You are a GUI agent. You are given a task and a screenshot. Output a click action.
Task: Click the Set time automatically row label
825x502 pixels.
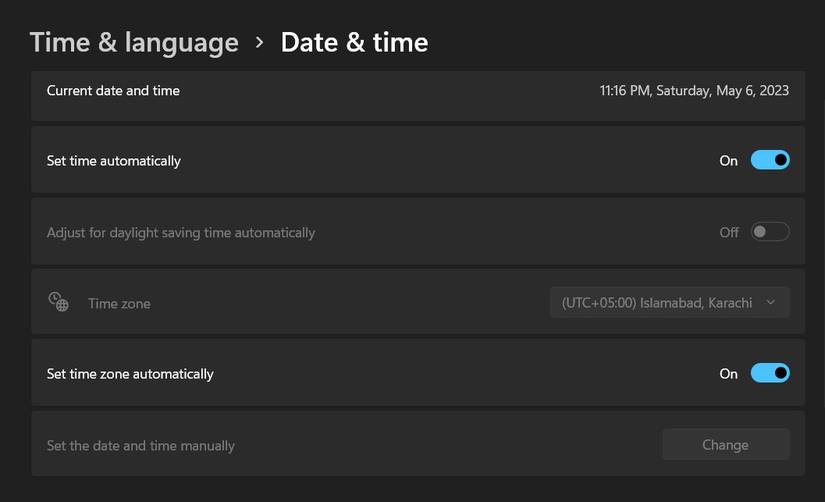click(x=114, y=161)
